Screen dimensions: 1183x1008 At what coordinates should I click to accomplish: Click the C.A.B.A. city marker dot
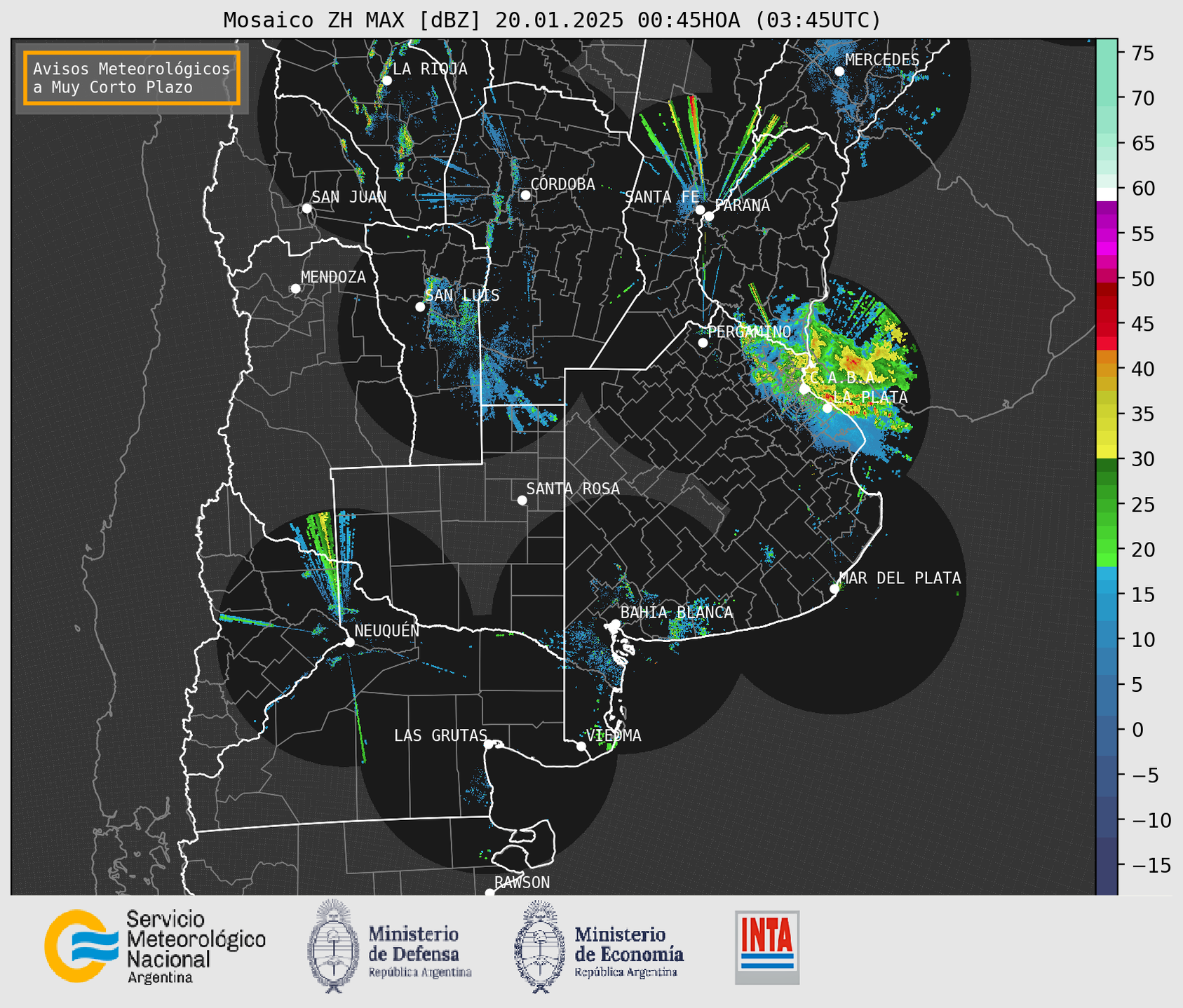pos(804,389)
